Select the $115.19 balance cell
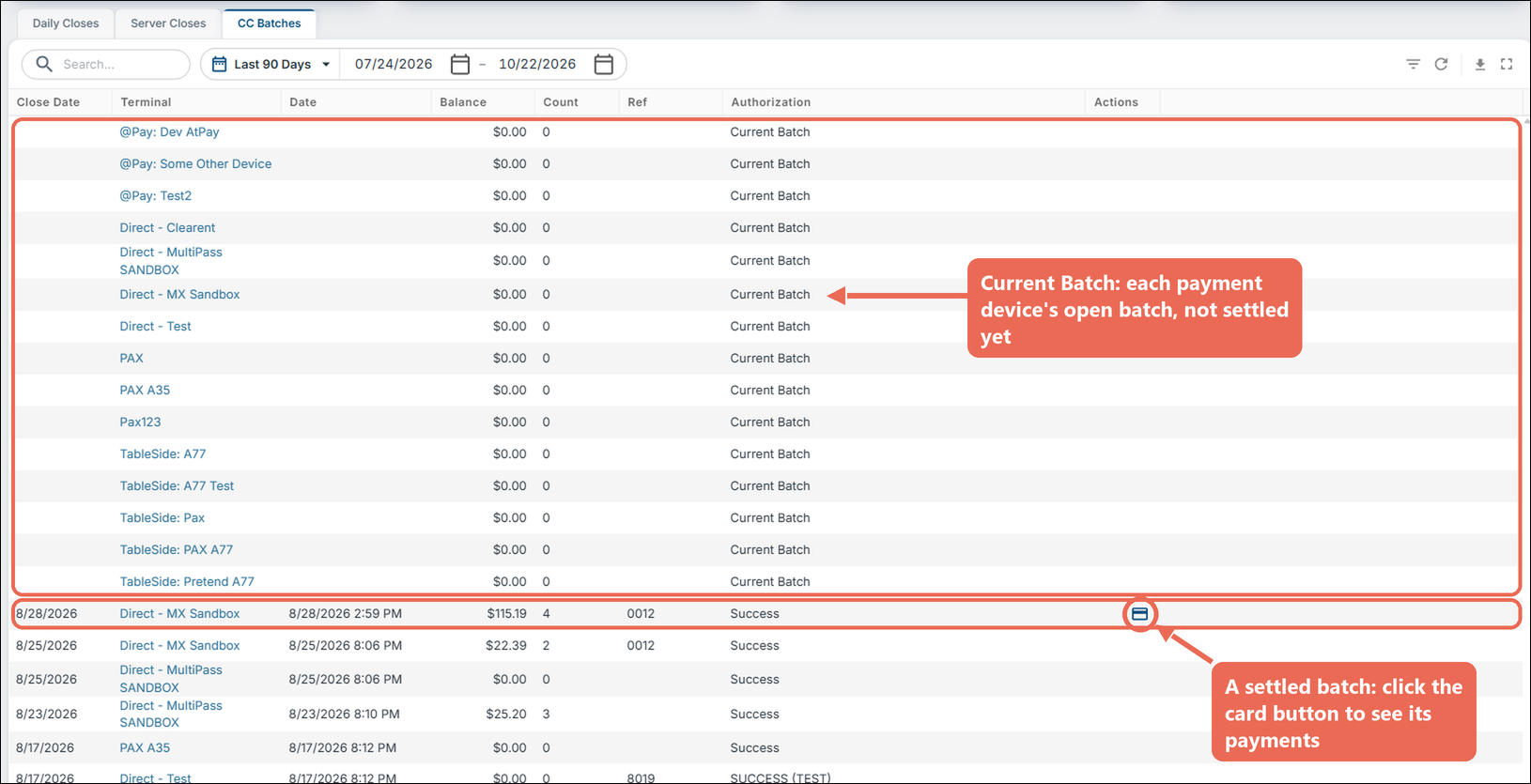 tap(506, 614)
